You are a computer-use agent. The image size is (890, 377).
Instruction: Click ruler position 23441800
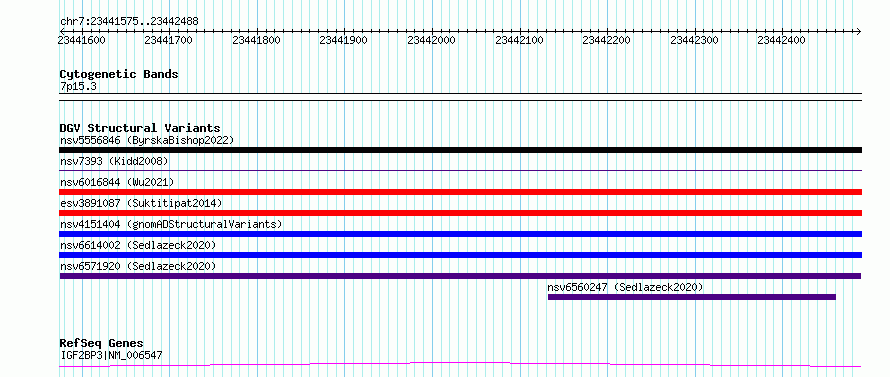click(x=257, y=40)
